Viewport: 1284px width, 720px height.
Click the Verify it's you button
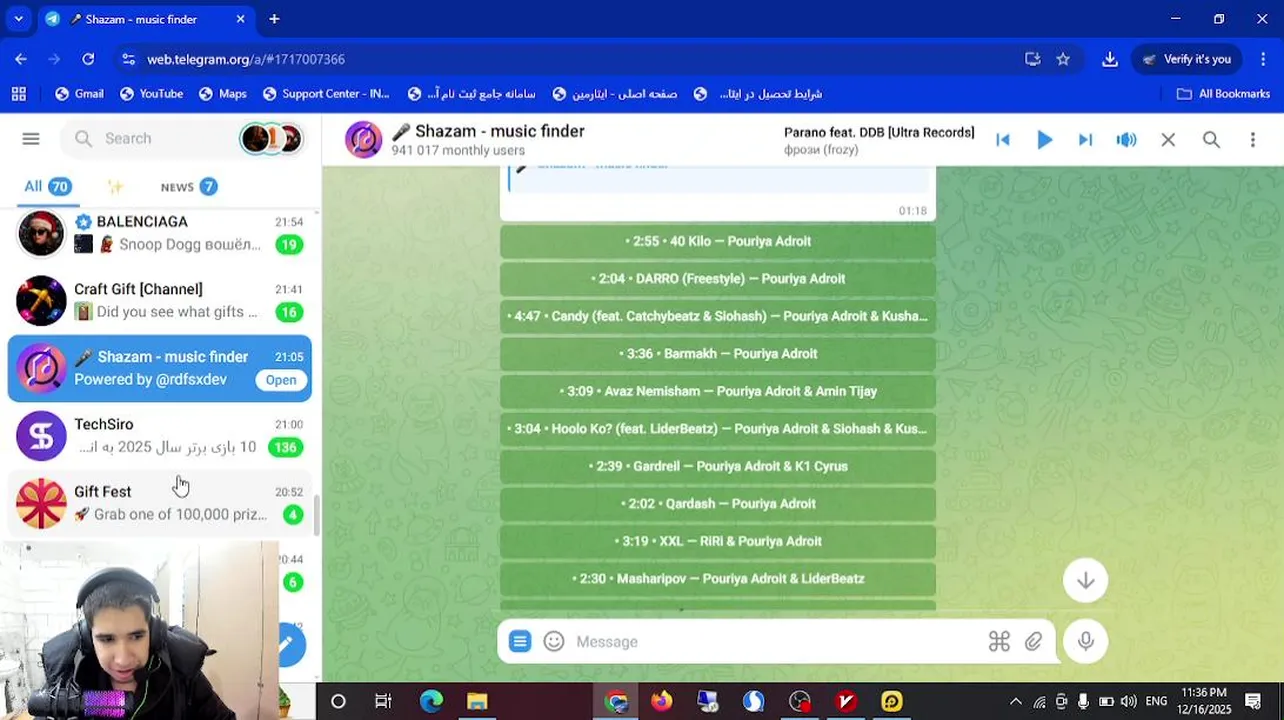[x=1187, y=59]
